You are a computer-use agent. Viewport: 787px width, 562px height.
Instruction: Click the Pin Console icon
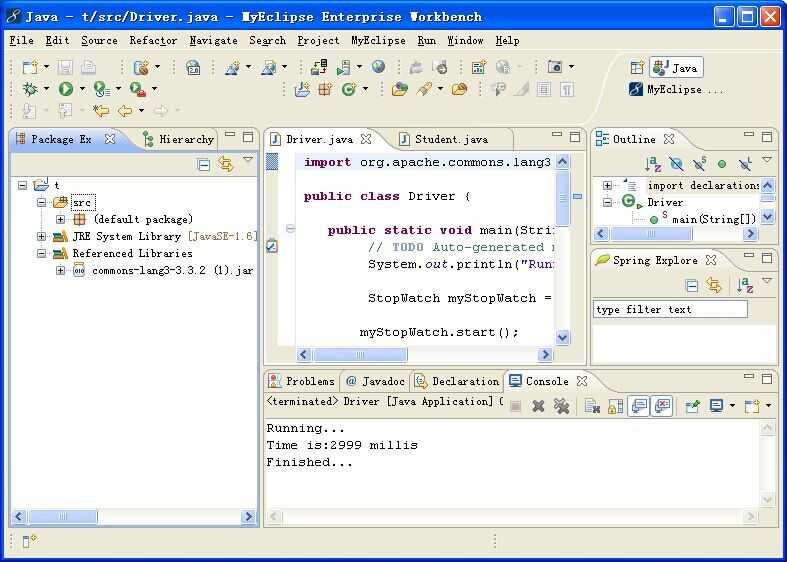(x=693, y=406)
